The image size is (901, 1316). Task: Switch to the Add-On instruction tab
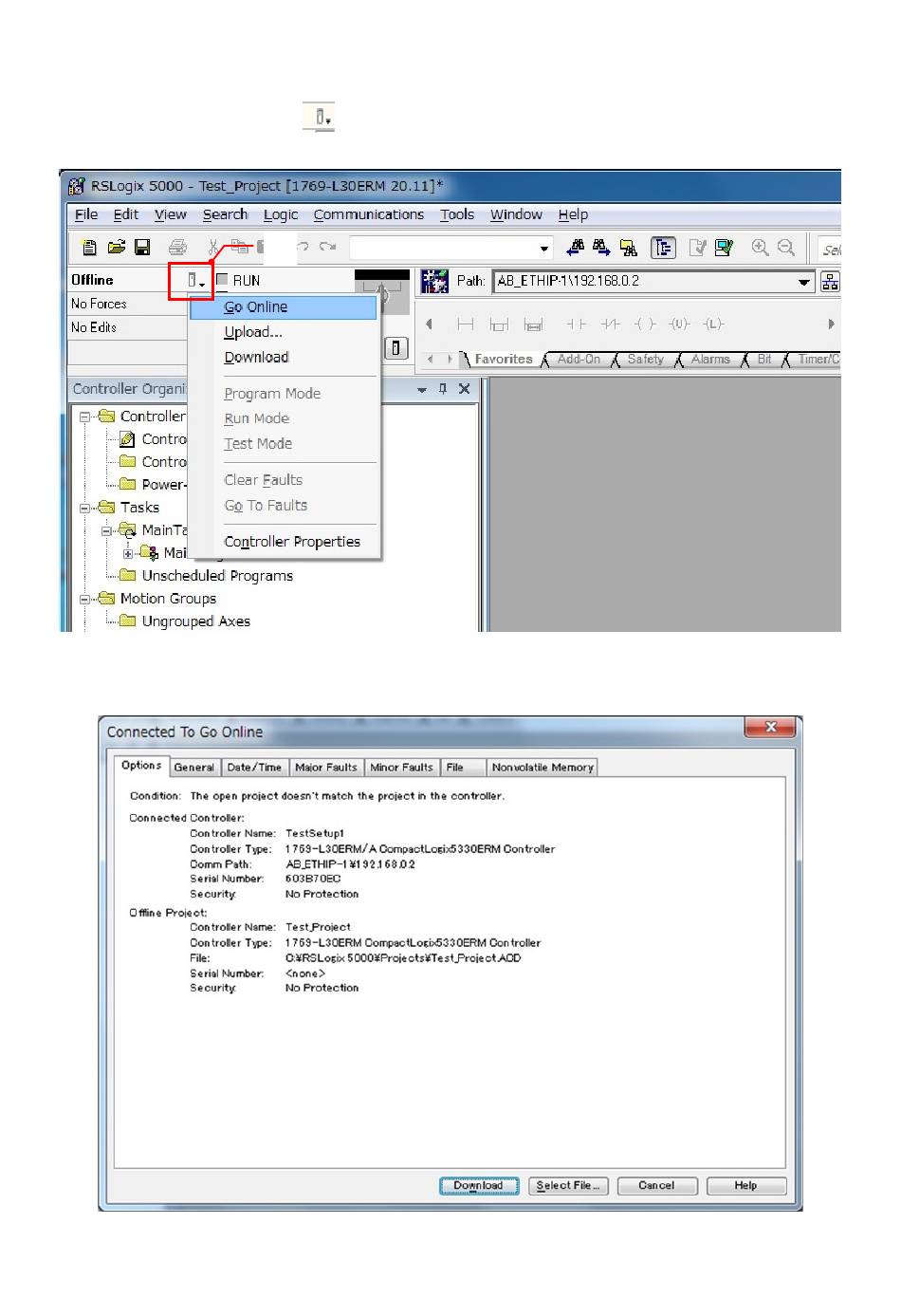pos(579,360)
